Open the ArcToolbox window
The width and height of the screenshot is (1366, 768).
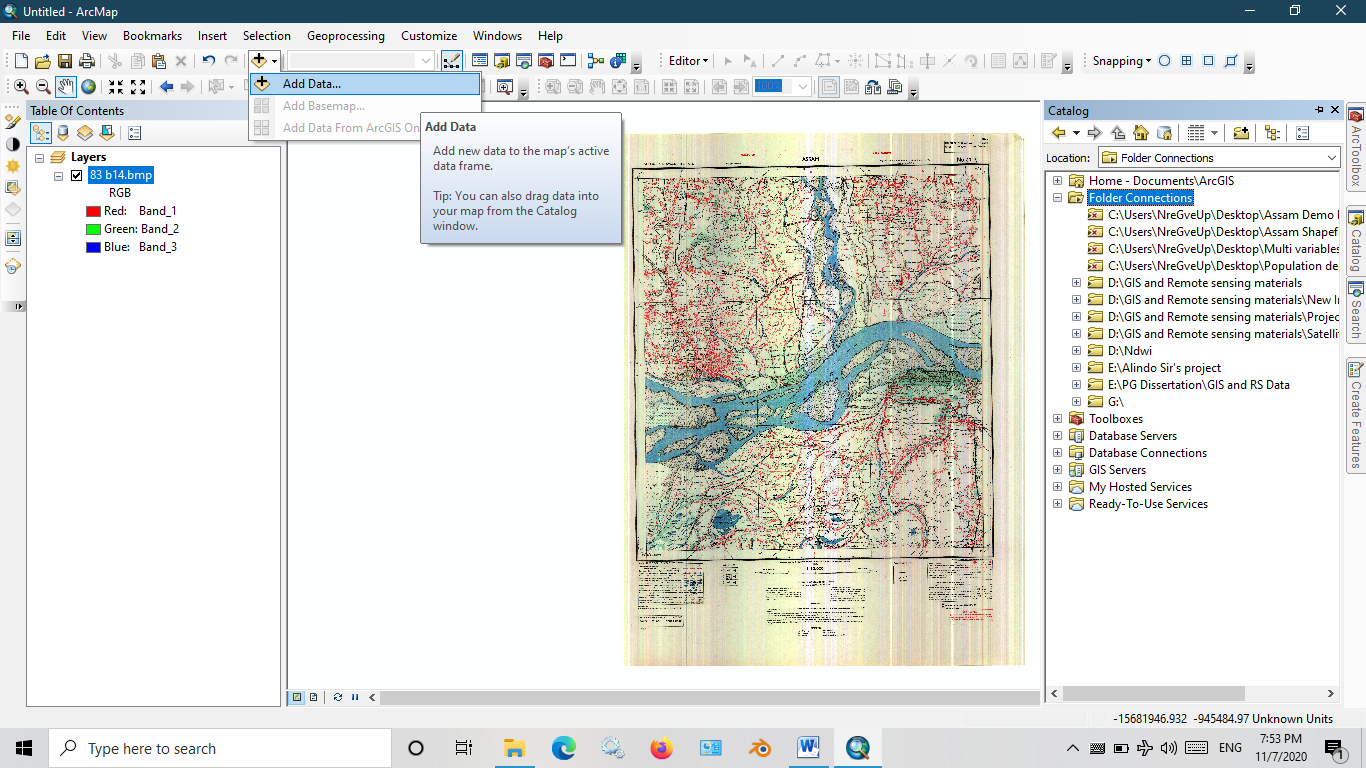544,61
